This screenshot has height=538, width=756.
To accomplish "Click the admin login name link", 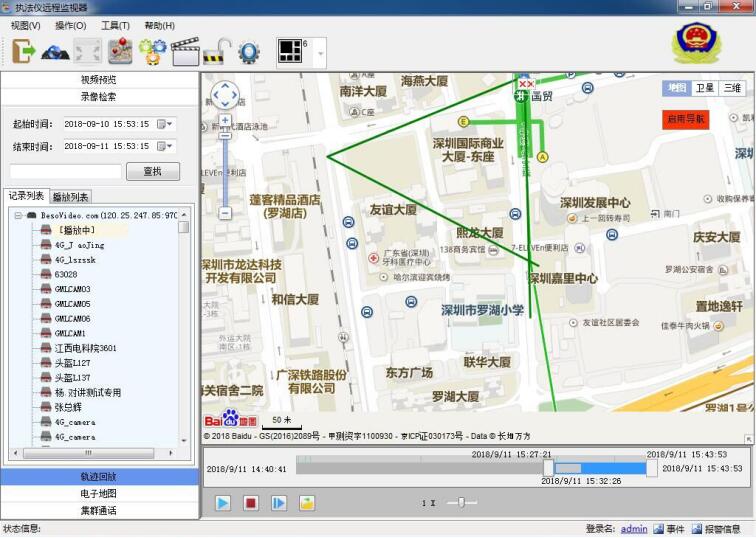I will coord(634,529).
